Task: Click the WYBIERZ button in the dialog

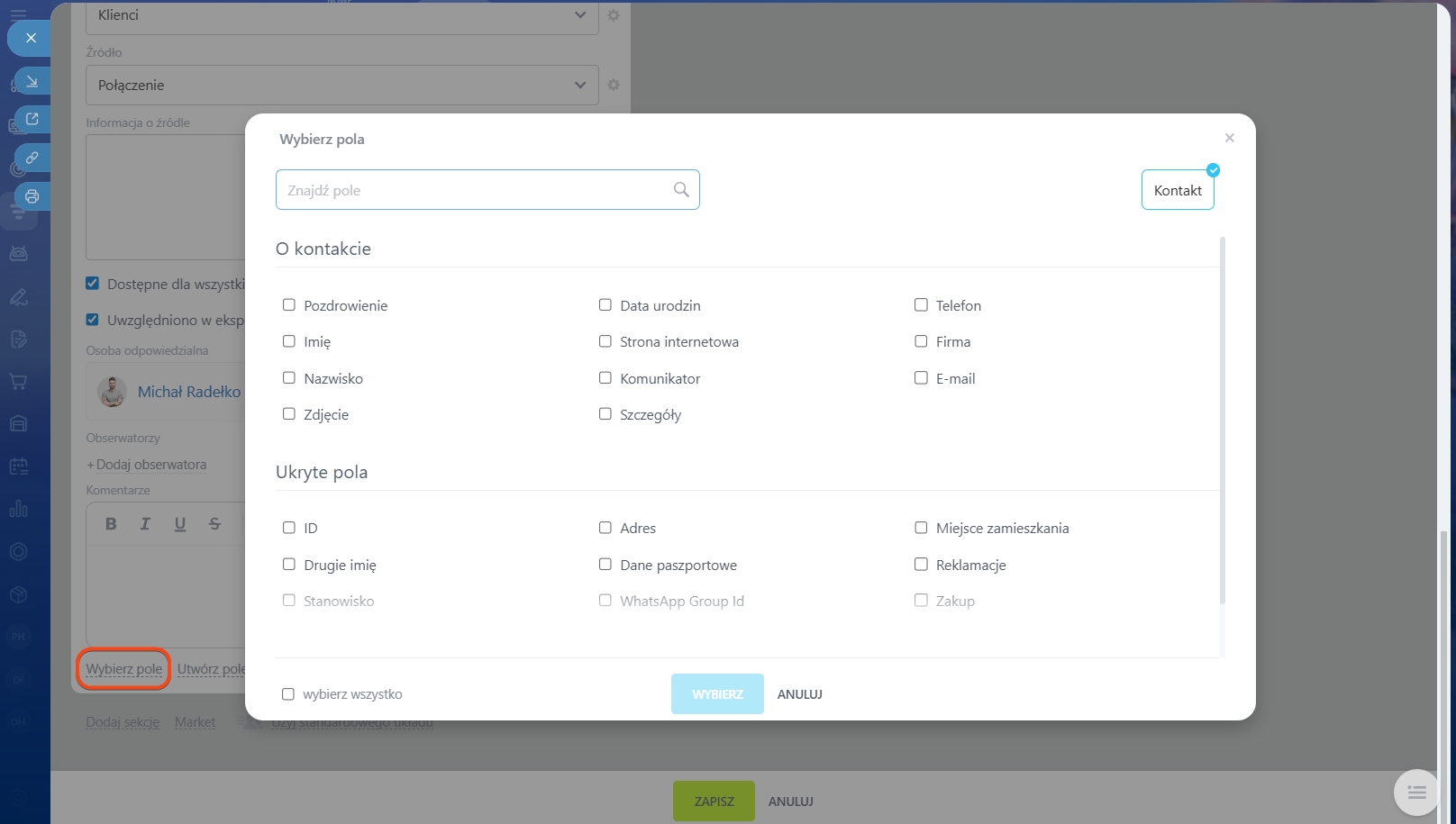Action: [717, 694]
